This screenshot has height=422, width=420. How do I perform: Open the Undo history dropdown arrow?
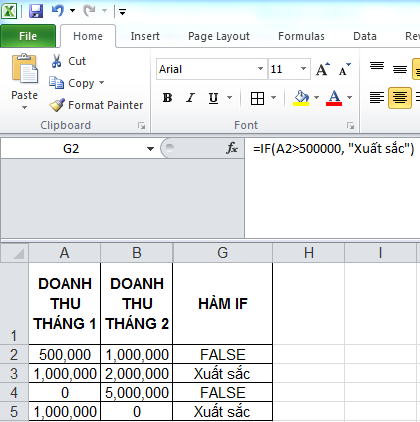(x=72, y=11)
